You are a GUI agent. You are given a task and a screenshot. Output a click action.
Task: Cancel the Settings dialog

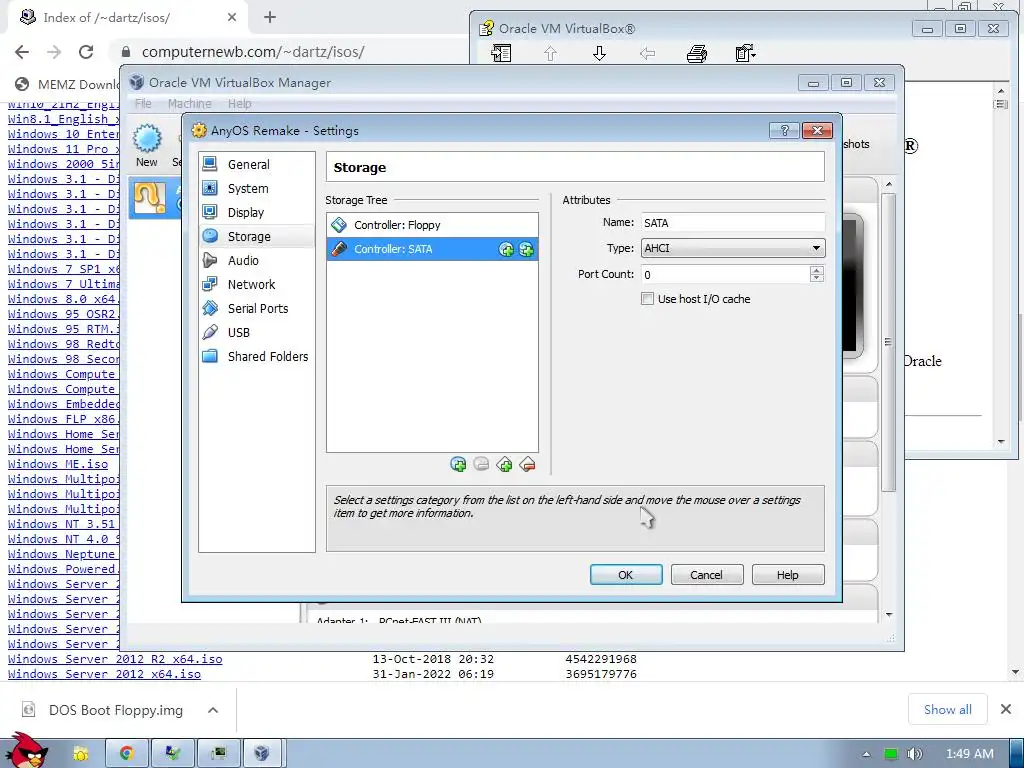(707, 575)
